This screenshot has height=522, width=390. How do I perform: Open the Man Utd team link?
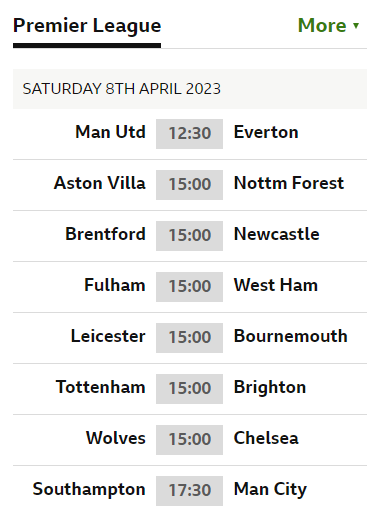[x=110, y=132]
